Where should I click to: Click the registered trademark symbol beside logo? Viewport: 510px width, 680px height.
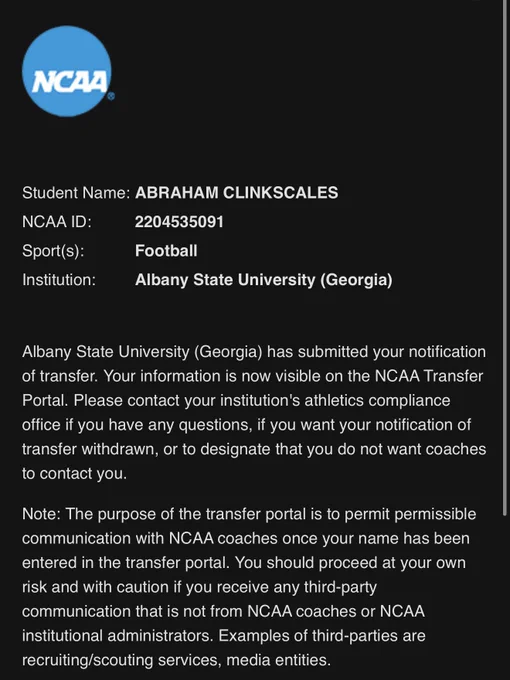click(x=111, y=96)
